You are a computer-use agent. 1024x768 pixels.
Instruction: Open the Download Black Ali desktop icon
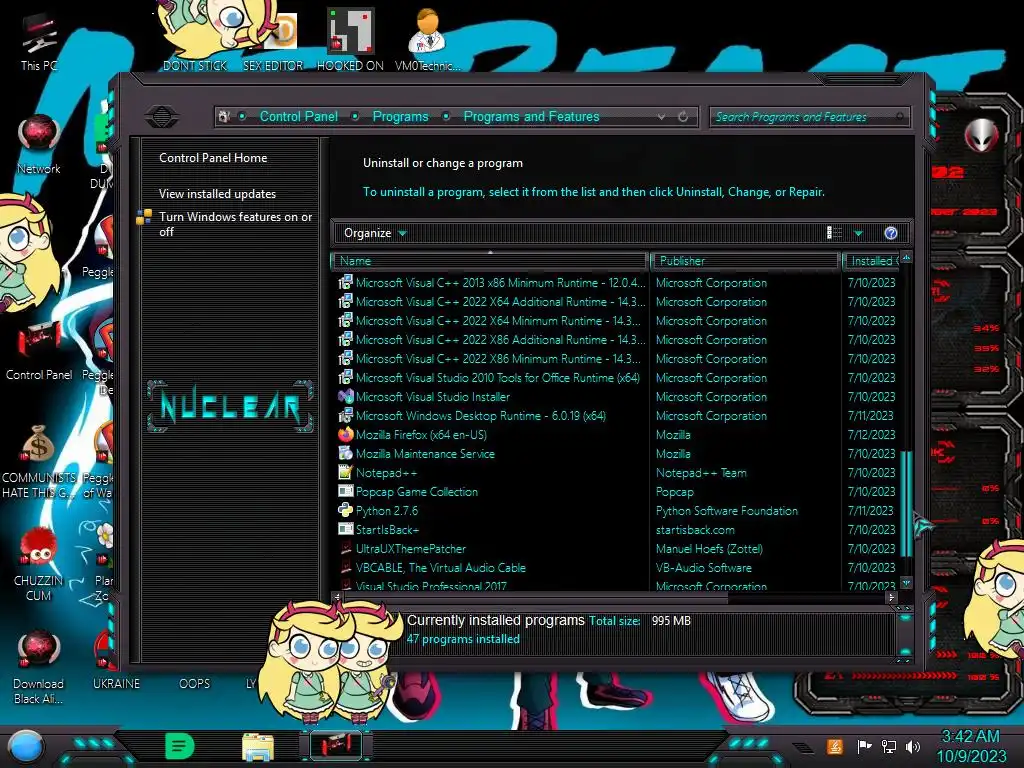tap(39, 667)
